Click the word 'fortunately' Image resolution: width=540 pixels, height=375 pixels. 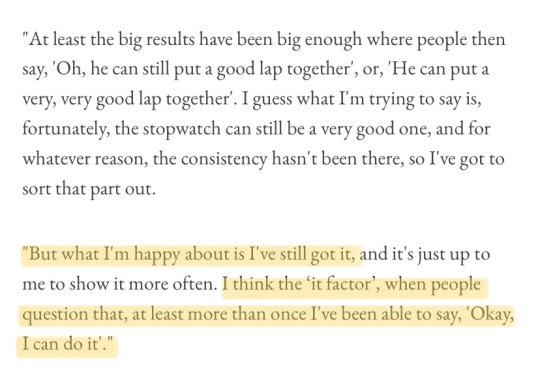tap(65, 130)
